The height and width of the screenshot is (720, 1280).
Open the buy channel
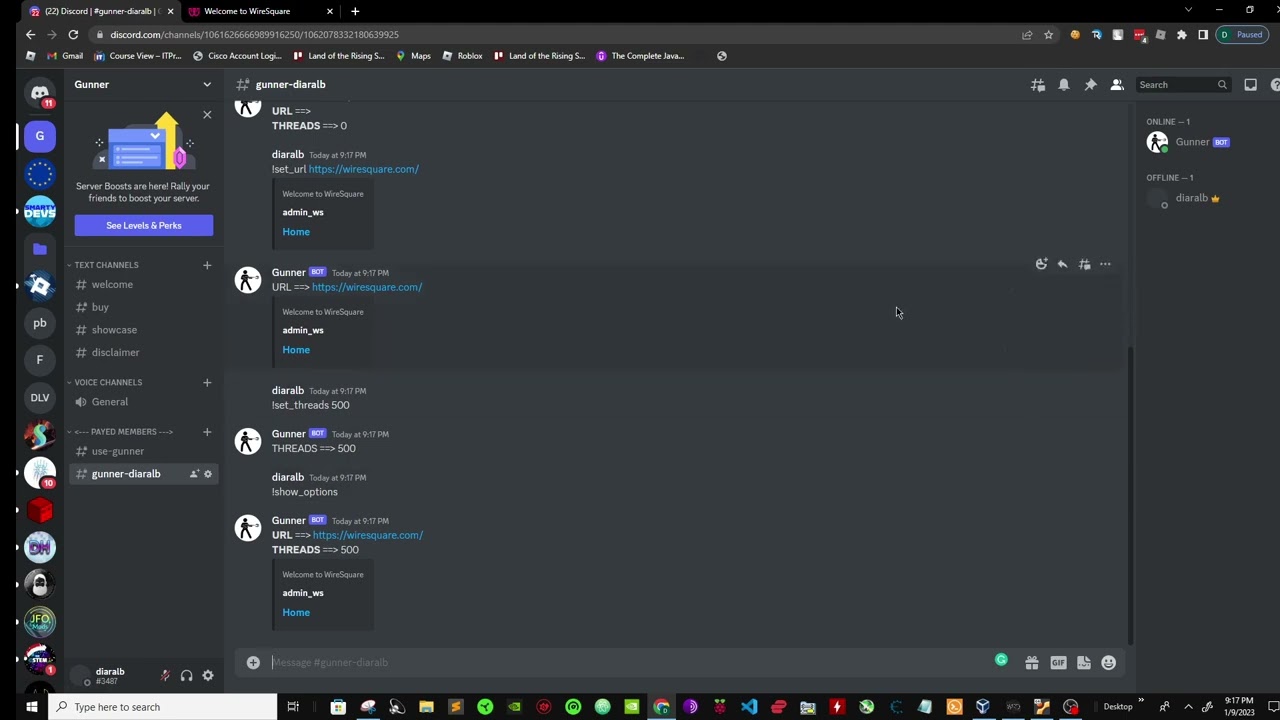click(143, 307)
